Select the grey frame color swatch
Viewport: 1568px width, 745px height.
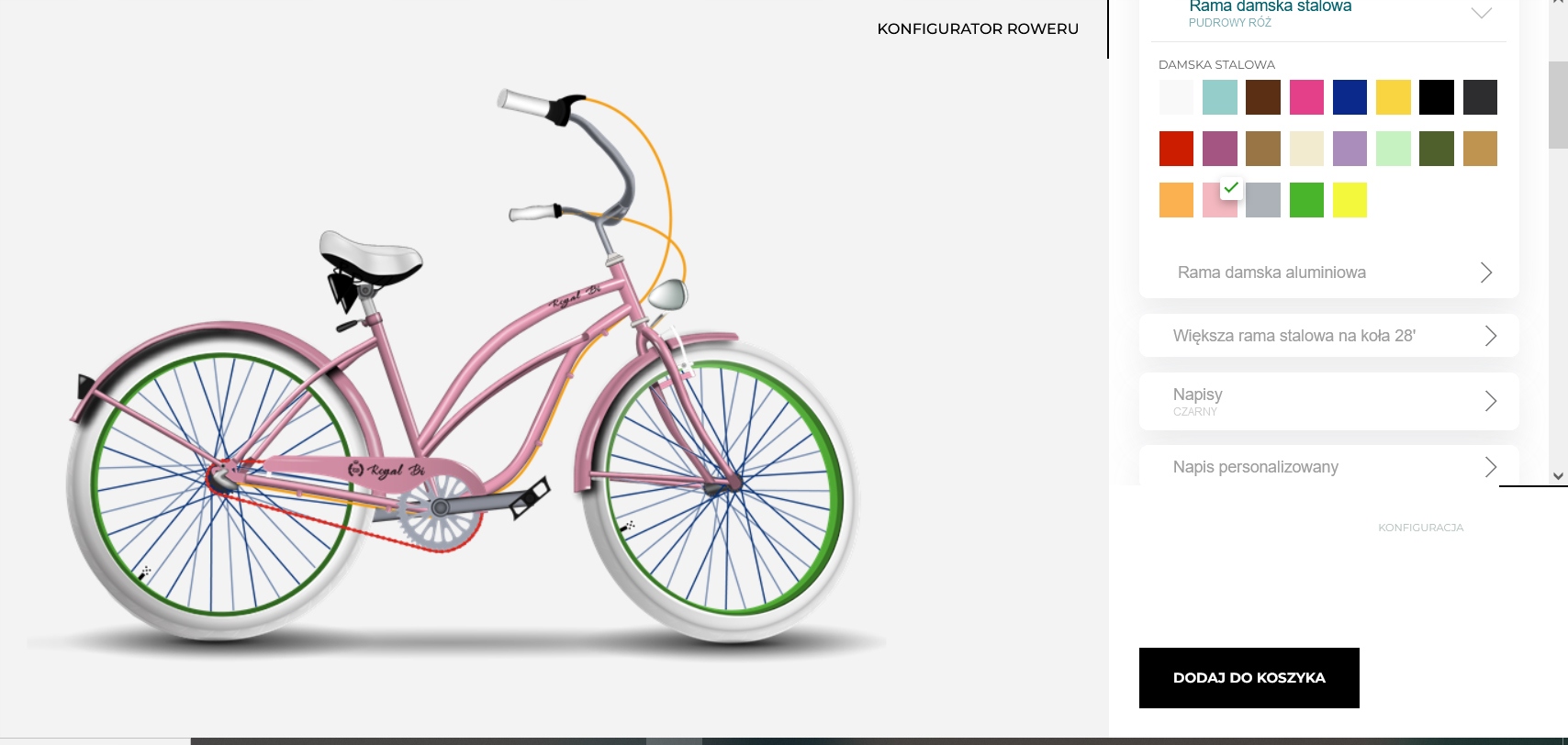pyautogui.click(x=1263, y=200)
